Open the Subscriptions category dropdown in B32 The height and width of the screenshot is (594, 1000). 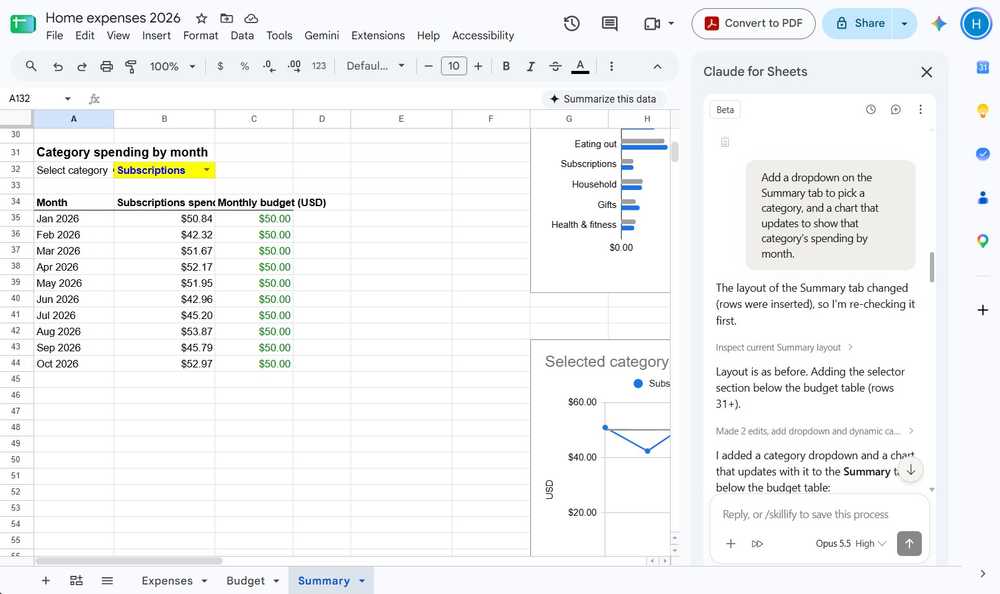[207, 170]
